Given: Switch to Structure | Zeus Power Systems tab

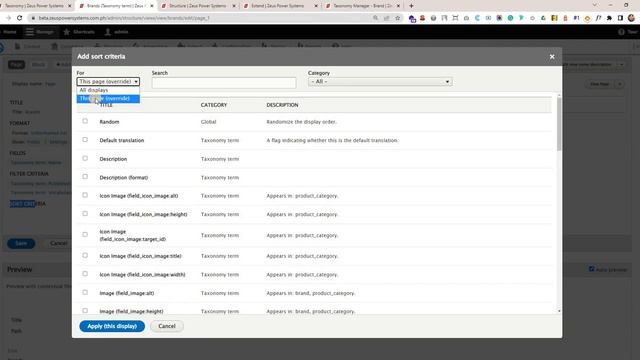Looking at the screenshot, I should click(x=198, y=6).
